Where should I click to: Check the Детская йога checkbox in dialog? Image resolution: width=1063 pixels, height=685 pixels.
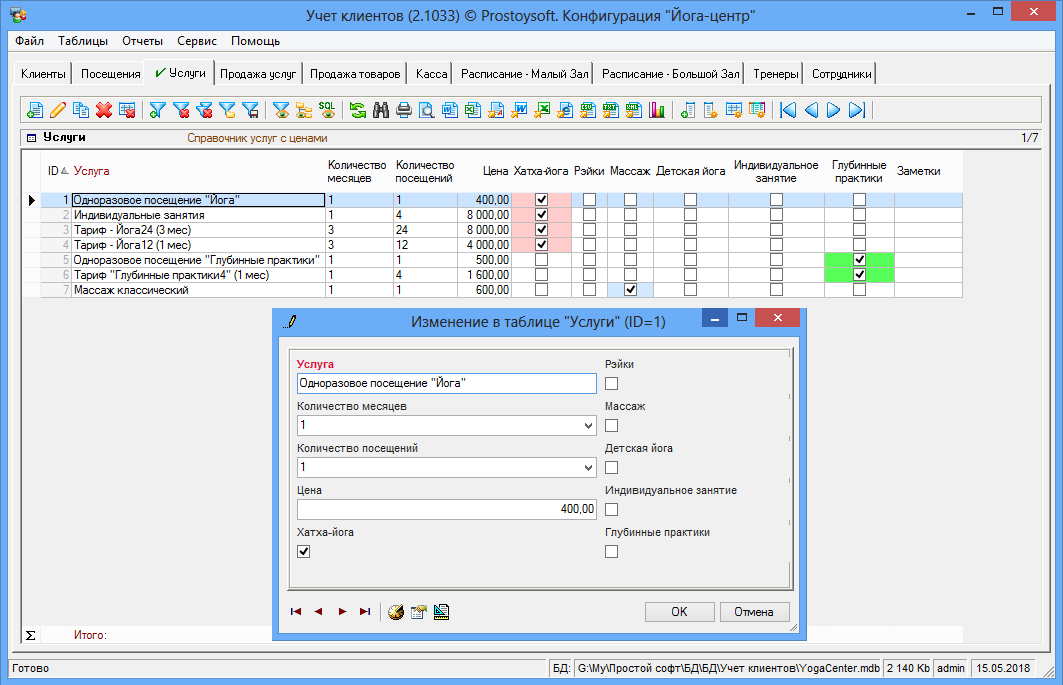point(611,467)
